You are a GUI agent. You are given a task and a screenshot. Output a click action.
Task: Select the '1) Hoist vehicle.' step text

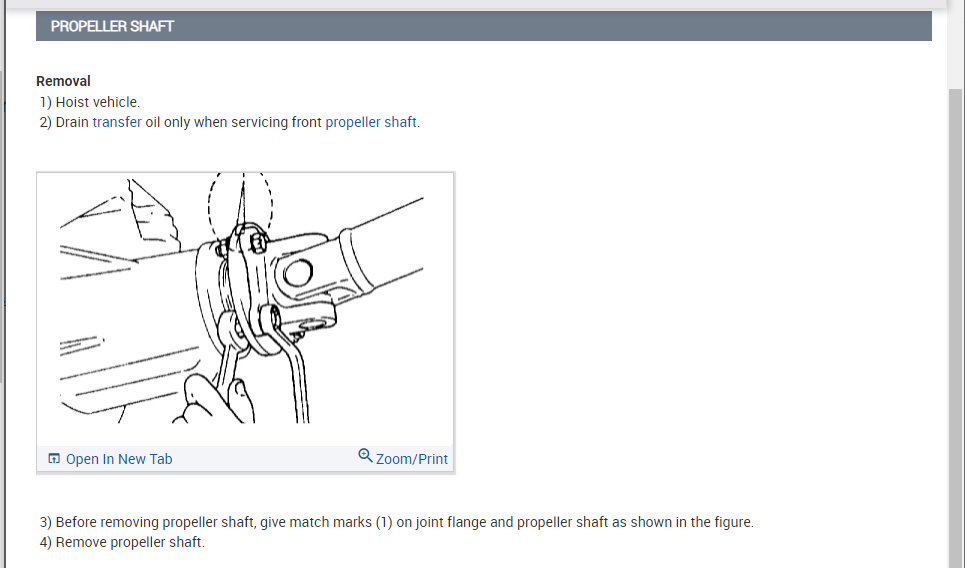point(90,102)
